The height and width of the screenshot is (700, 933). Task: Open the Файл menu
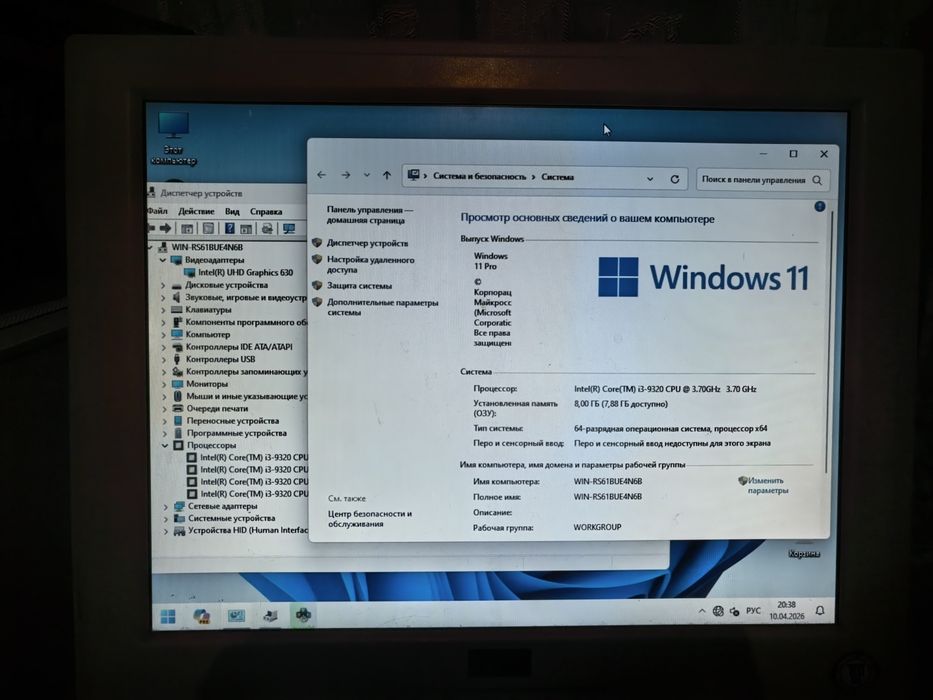(158, 211)
